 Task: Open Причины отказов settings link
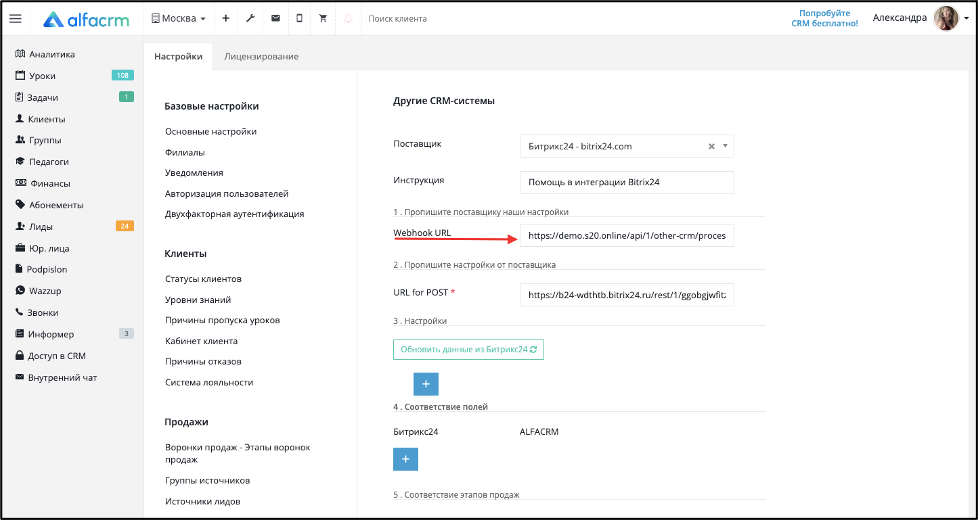coord(204,361)
